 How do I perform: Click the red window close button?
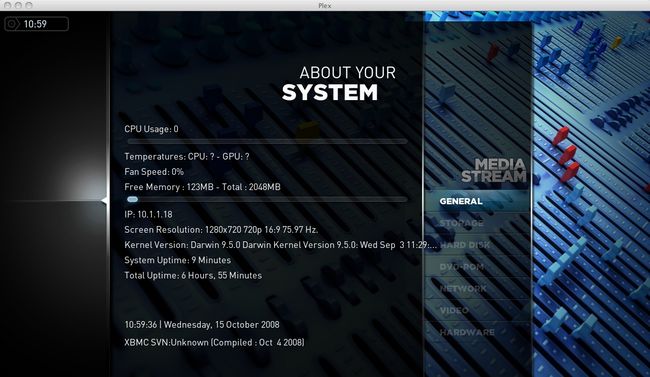coord(7,5)
